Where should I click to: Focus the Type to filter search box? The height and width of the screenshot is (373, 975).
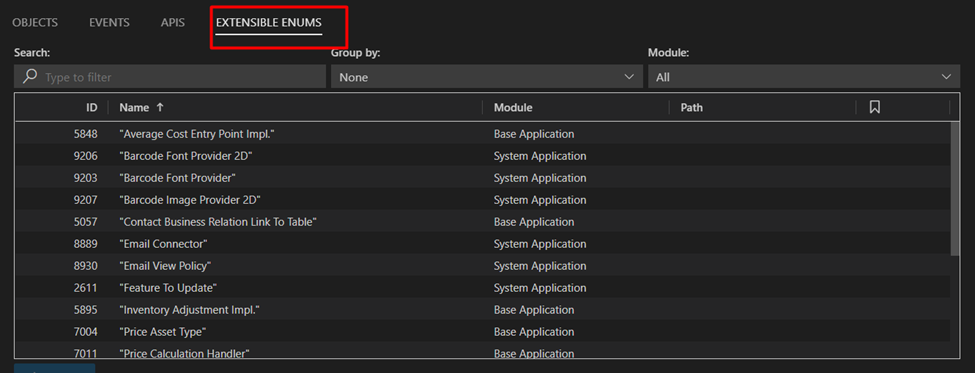[170, 77]
